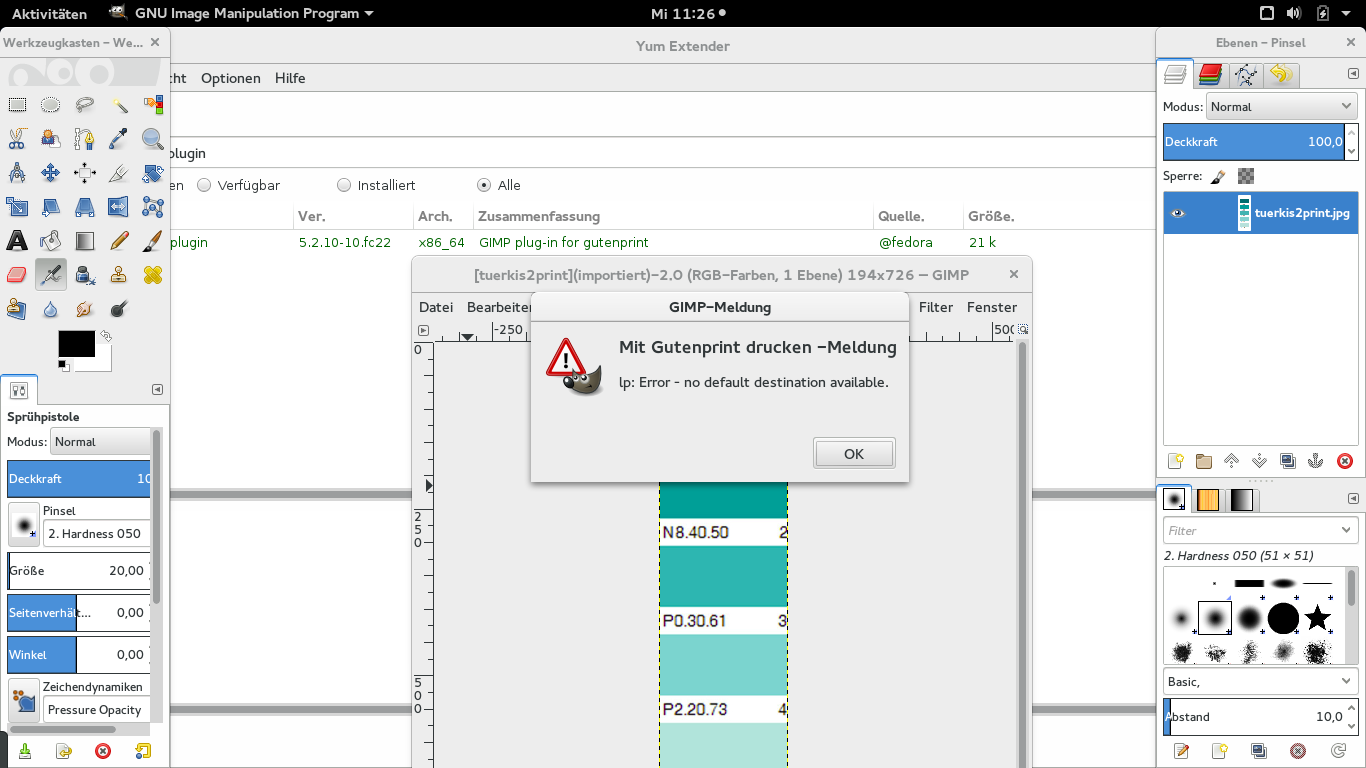Select the Blend gradient tool
Screen dimensions: 1366x768
pos(85,241)
